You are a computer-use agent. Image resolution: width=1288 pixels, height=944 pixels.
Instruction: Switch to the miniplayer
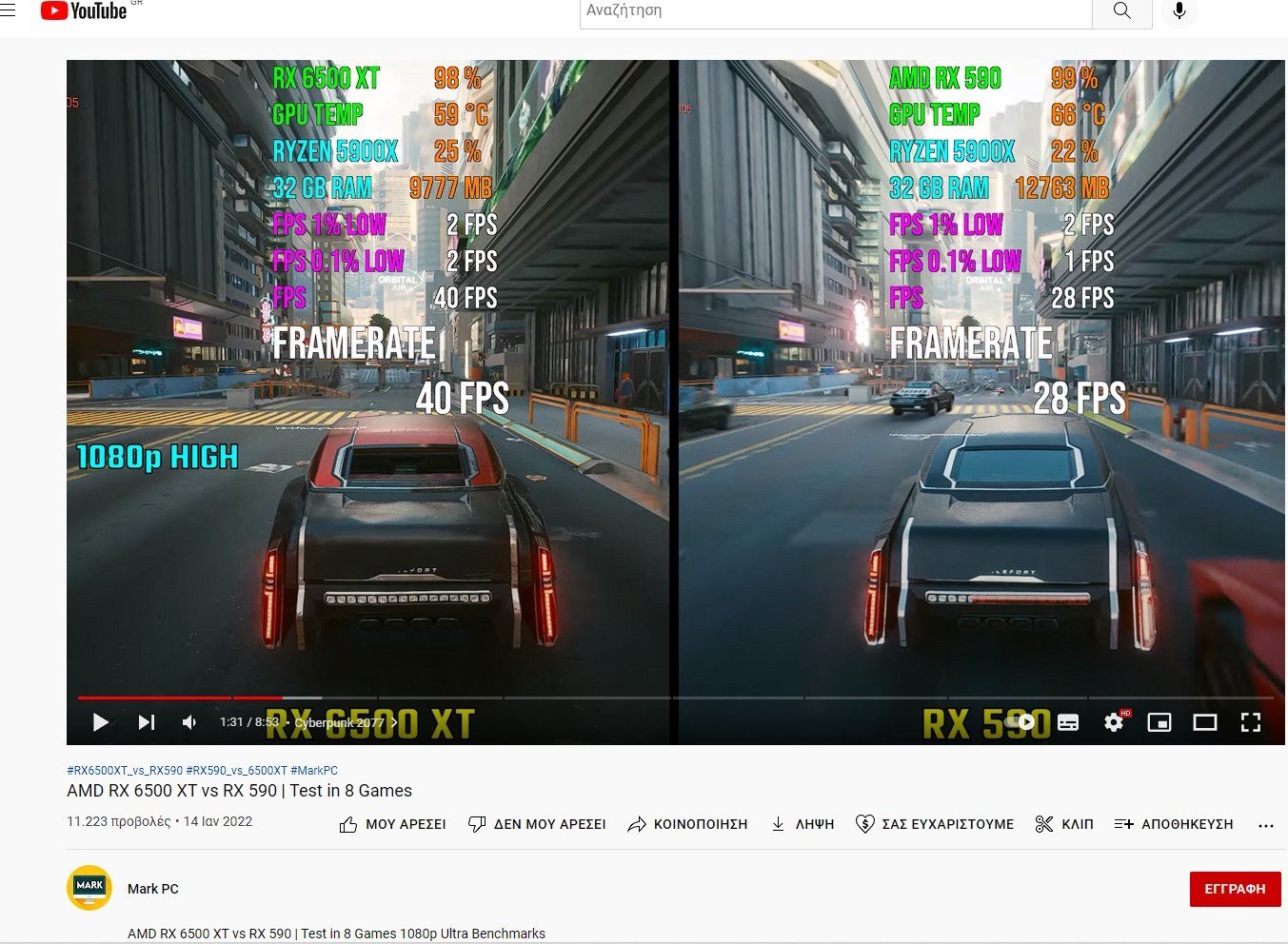tap(1159, 722)
